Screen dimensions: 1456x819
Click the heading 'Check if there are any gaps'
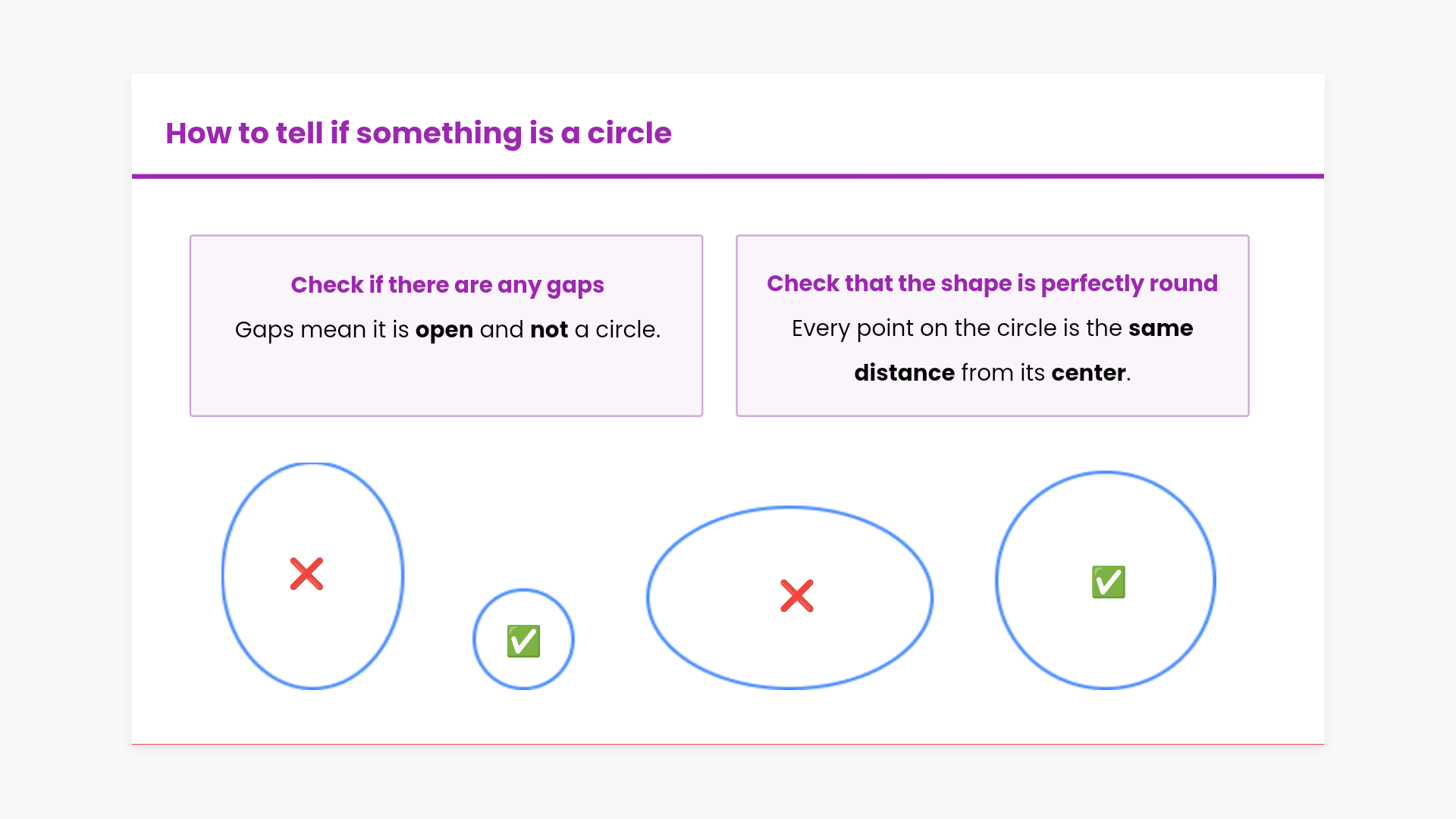(x=447, y=284)
